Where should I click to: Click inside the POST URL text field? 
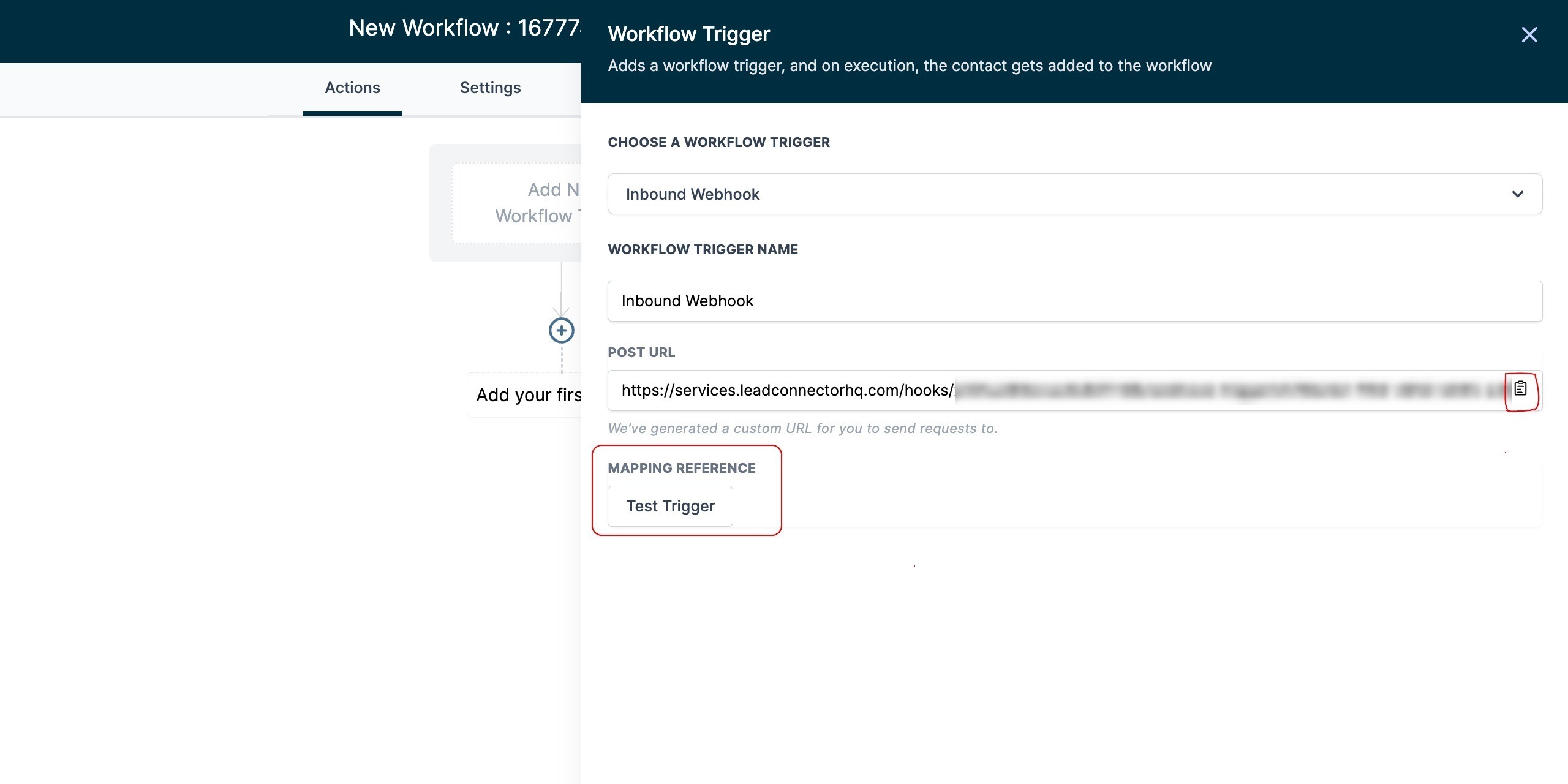click(x=786, y=390)
